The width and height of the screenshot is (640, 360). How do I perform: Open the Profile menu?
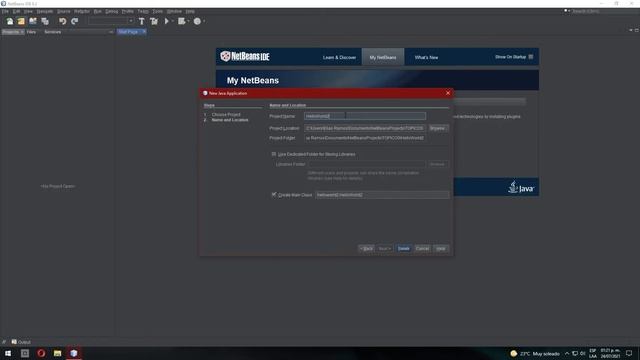click(x=128, y=11)
